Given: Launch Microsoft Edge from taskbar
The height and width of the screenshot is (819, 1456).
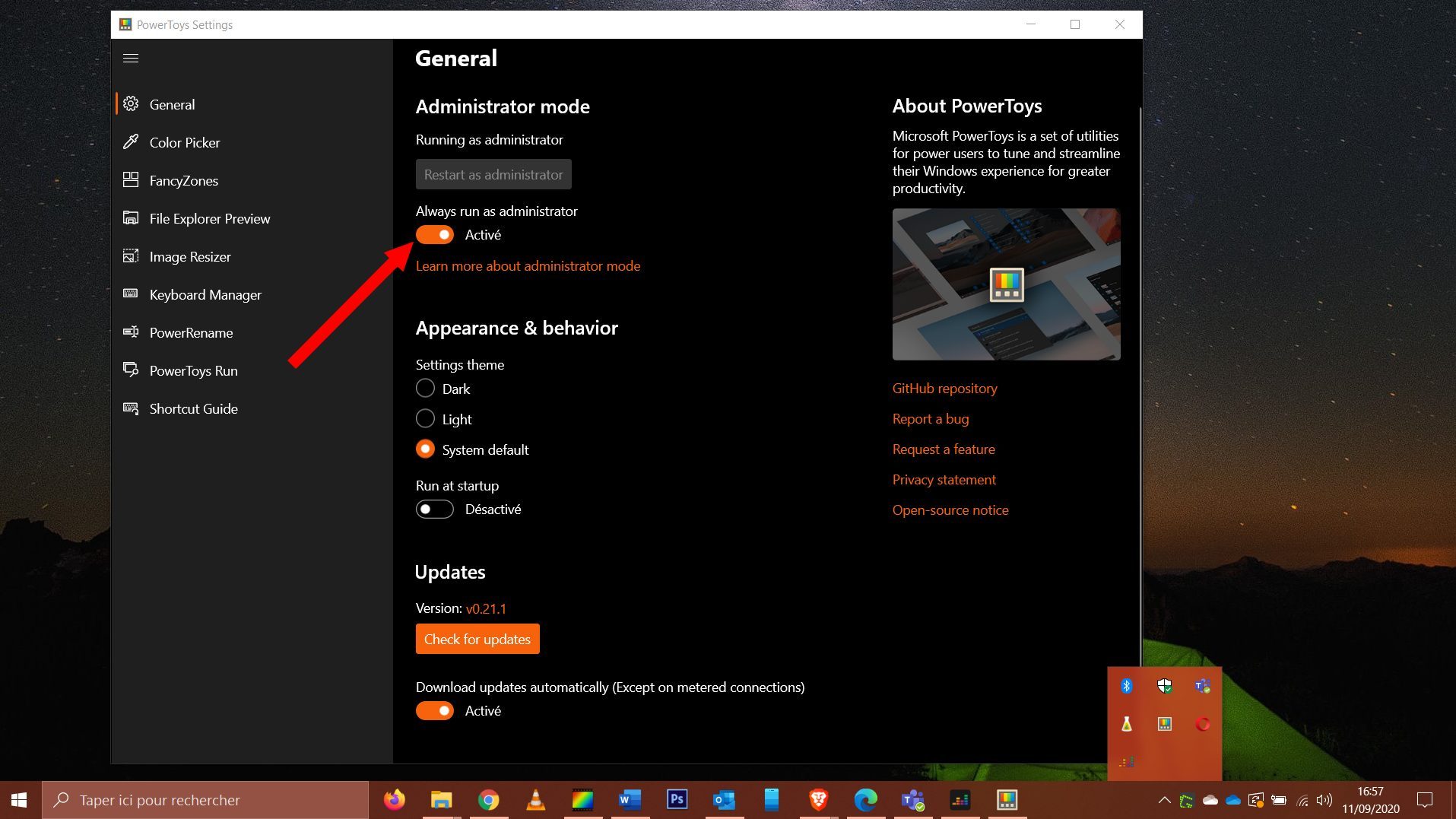Looking at the screenshot, I should click(865, 800).
